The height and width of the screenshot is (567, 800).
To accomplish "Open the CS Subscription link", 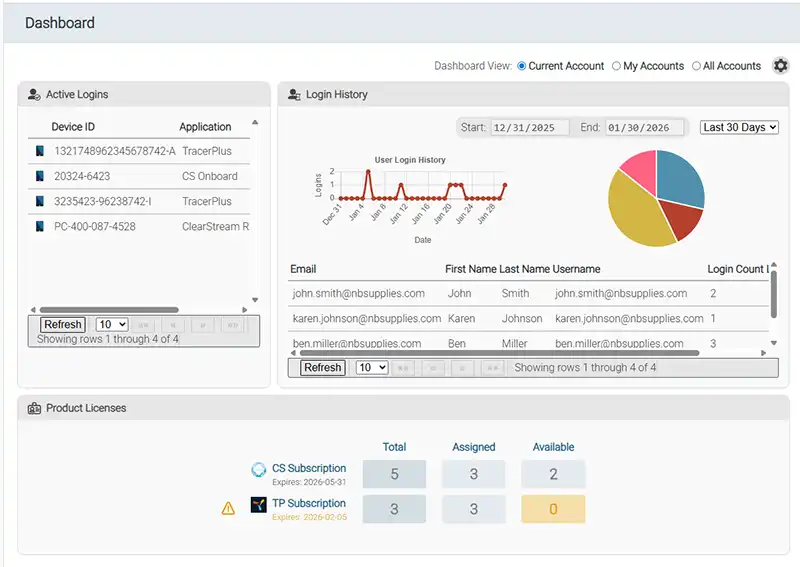I will 309,468.
